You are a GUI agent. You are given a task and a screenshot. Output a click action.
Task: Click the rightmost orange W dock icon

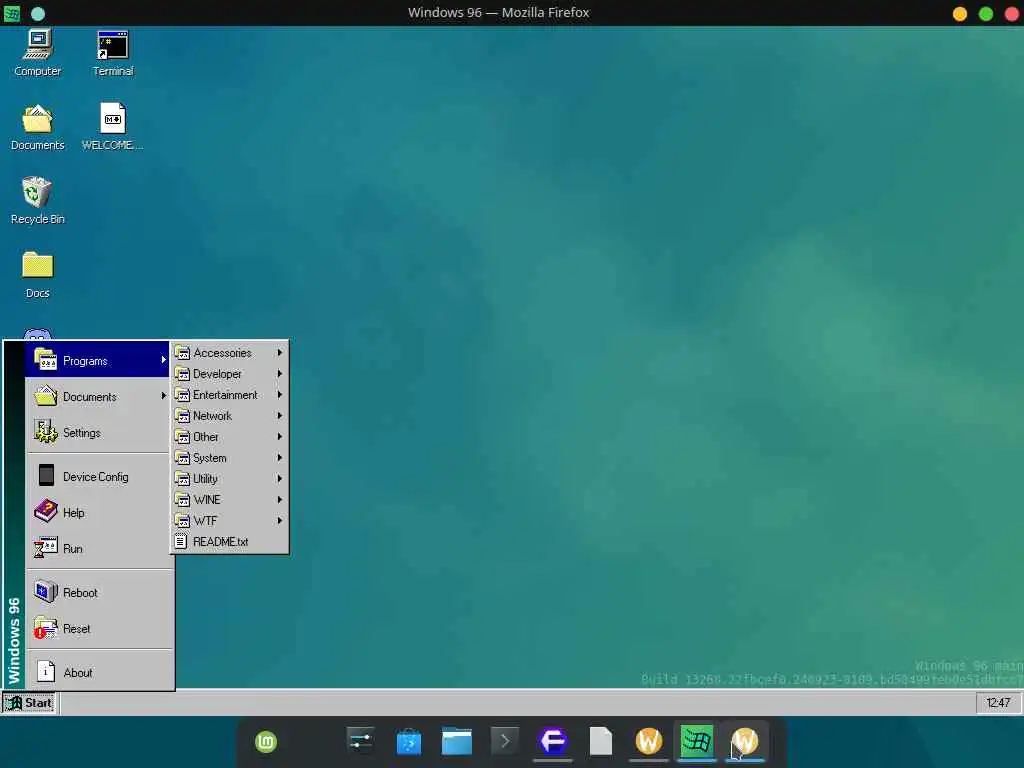(744, 741)
